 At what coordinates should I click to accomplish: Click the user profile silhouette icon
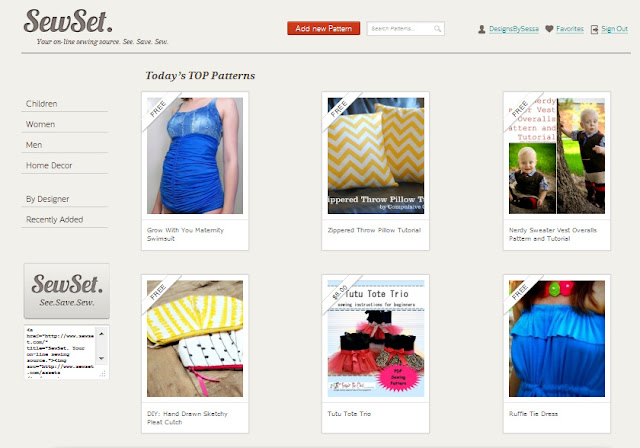pos(482,29)
